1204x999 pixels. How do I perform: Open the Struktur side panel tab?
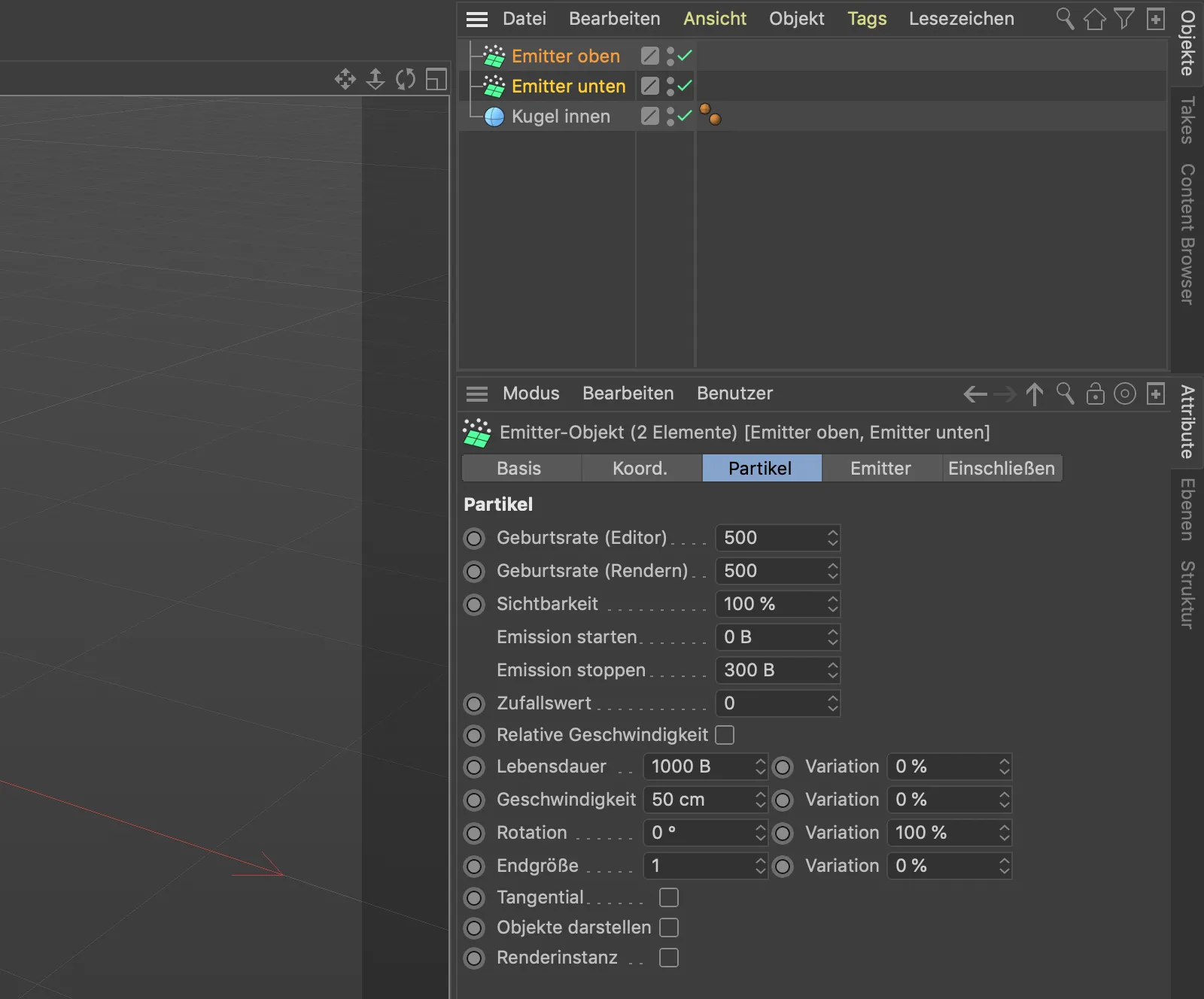coord(1187,594)
